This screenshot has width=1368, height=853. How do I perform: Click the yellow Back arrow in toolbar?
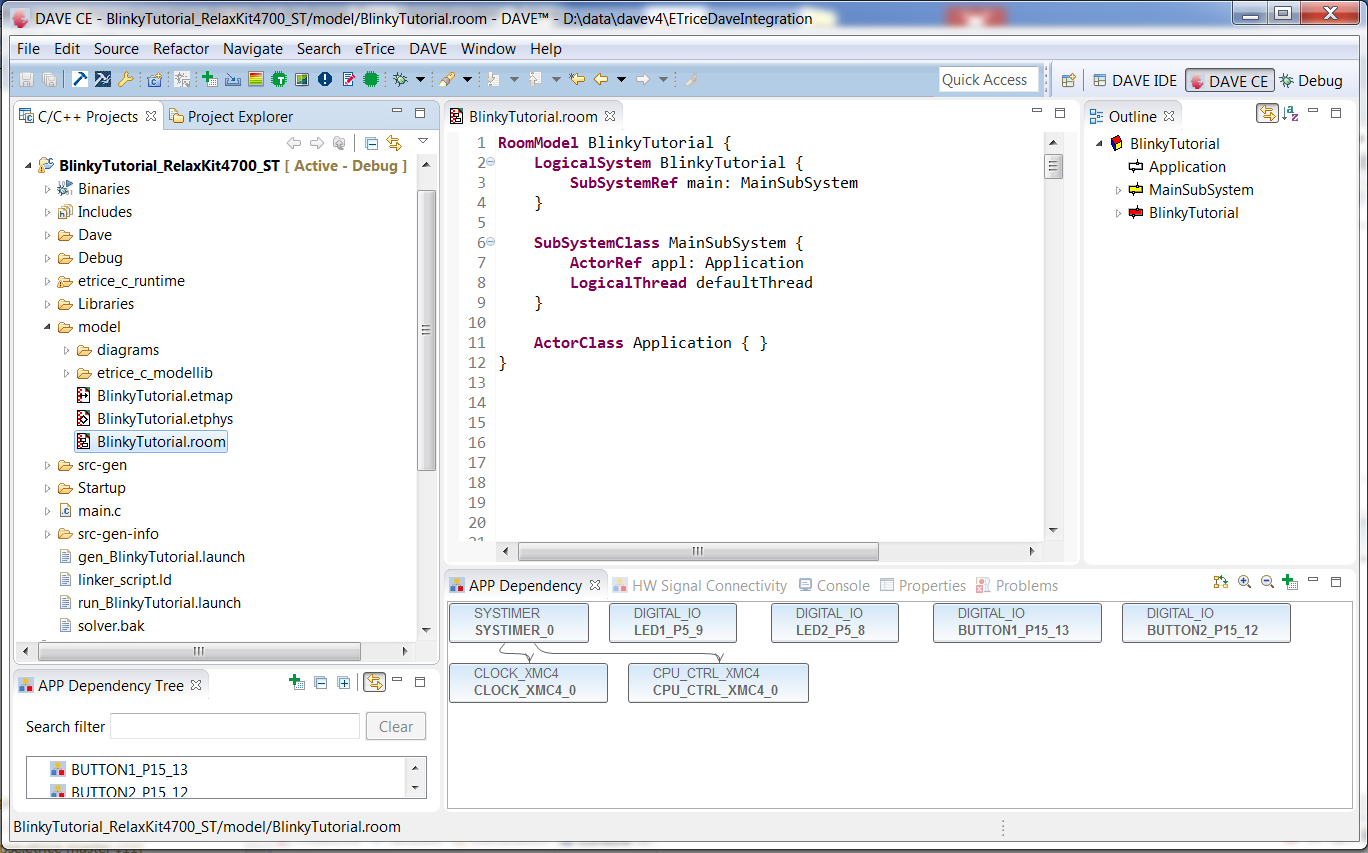point(601,79)
